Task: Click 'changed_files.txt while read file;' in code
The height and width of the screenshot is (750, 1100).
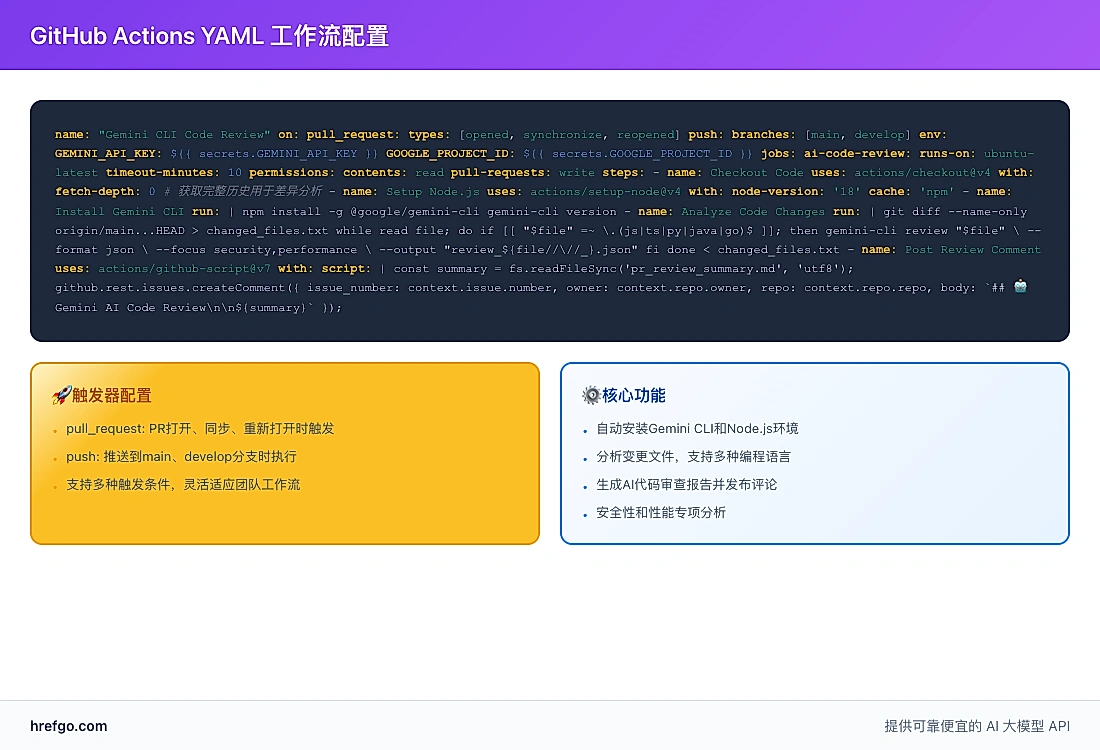Action: [328, 230]
